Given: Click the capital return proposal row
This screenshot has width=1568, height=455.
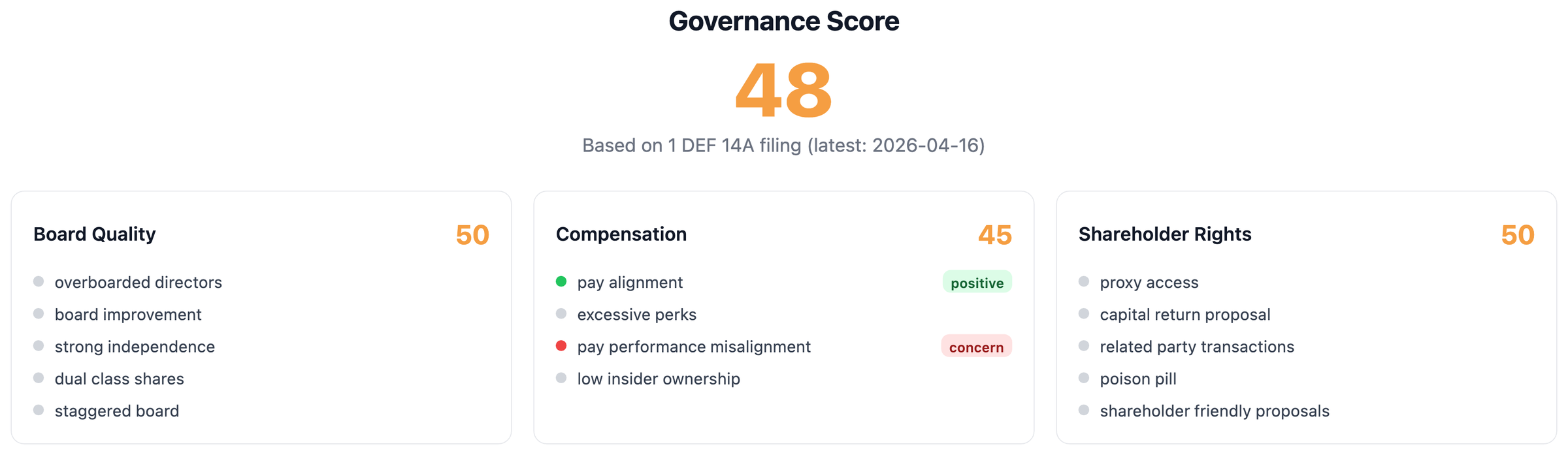Looking at the screenshot, I should tap(1307, 314).
